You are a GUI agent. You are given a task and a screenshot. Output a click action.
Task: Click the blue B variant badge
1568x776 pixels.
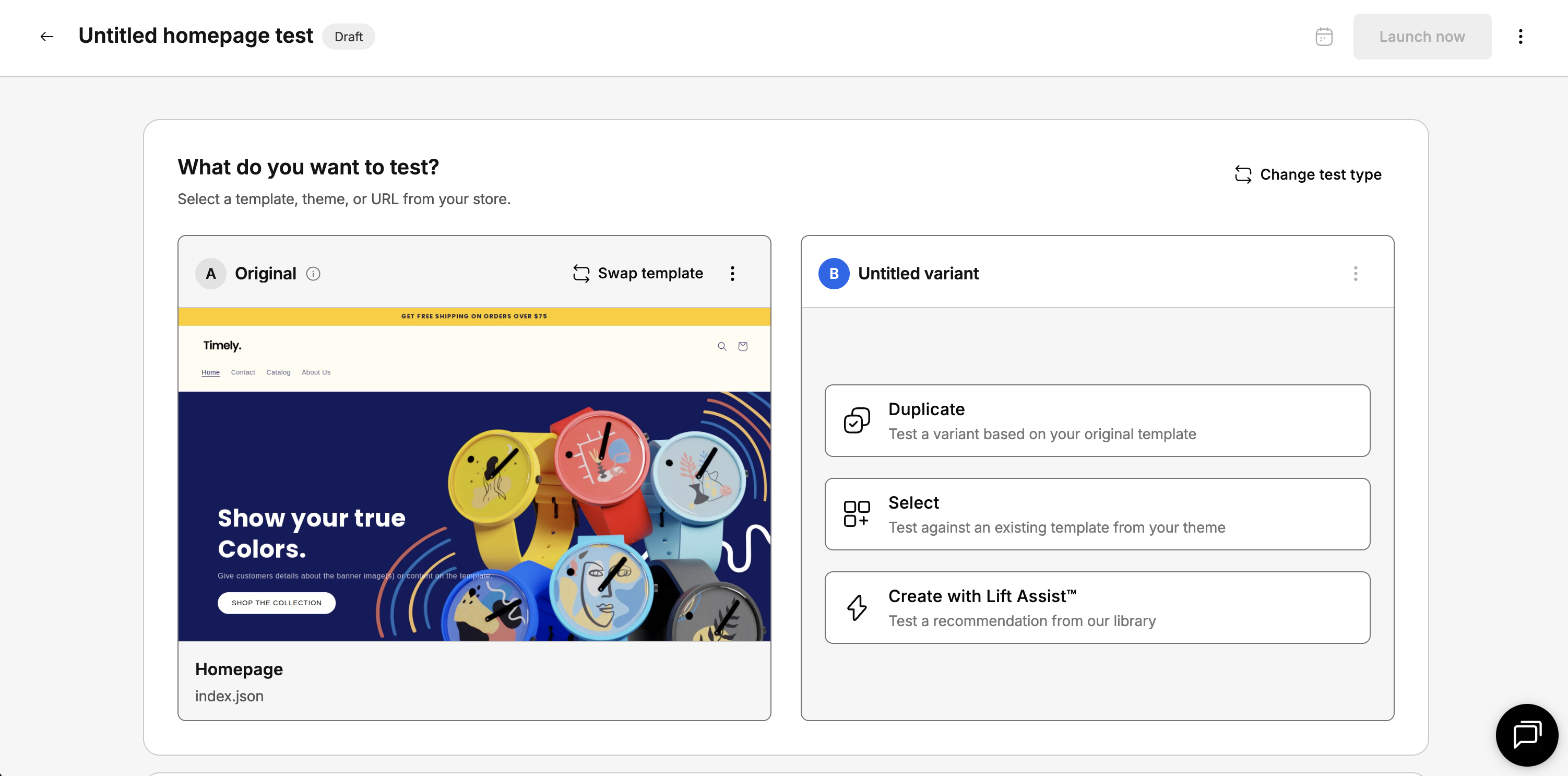click(x=833, y=274)
